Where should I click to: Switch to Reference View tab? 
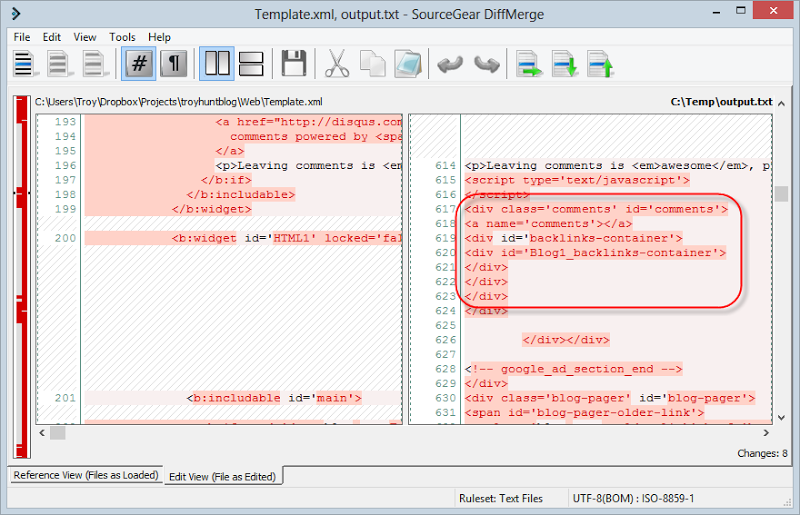pyautogui.click(x=86, y=475)
